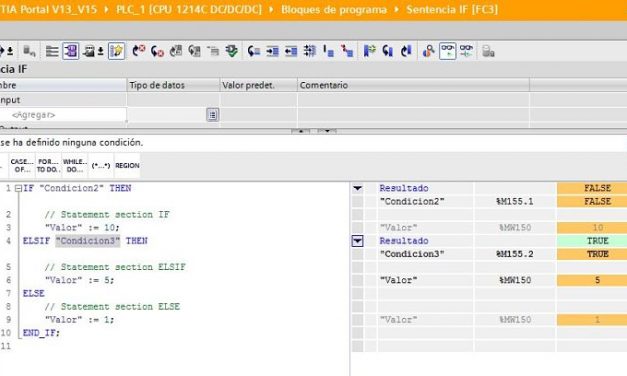Screen dimensions: 627x376
Task: Click the glasses with arrows monitoring icon
Action: 466,51
